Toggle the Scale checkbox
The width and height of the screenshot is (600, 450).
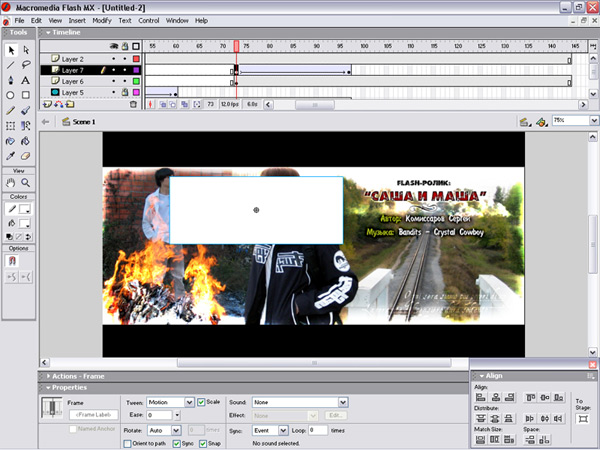(x=202, y=402)
